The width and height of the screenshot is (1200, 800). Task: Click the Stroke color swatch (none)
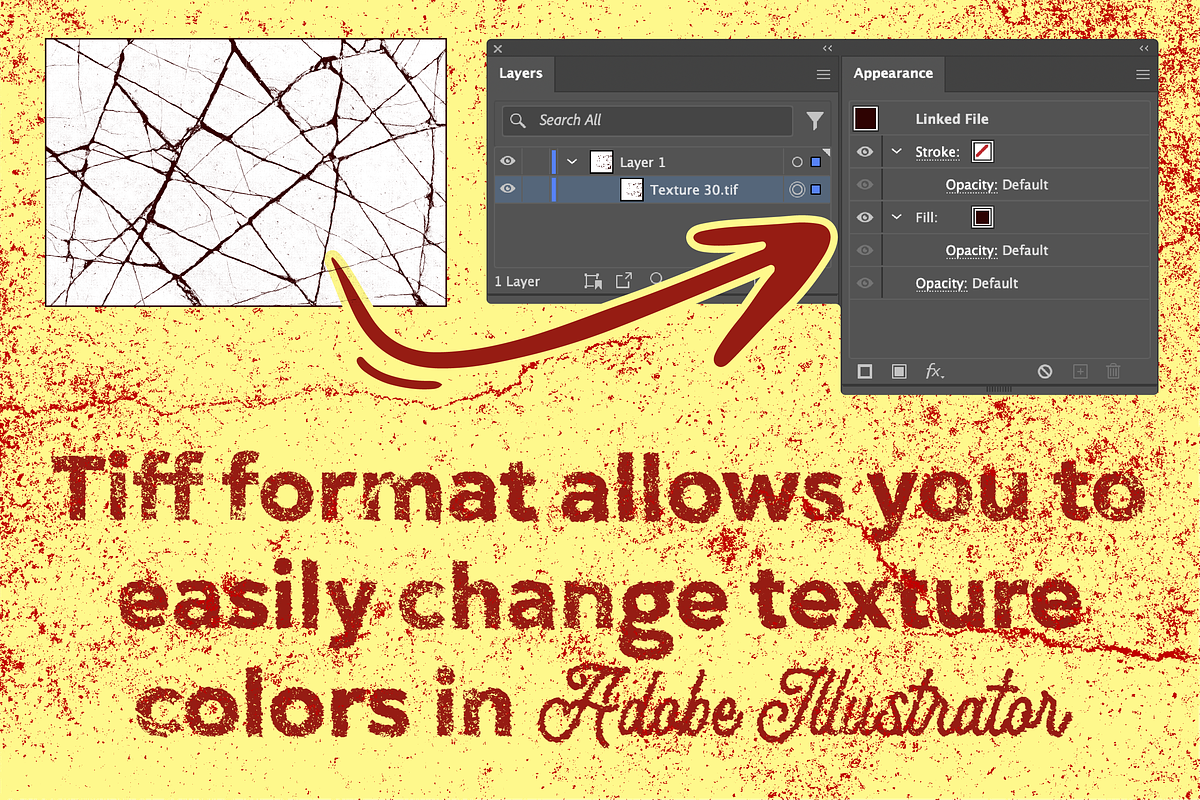click(x=983, y=152)
